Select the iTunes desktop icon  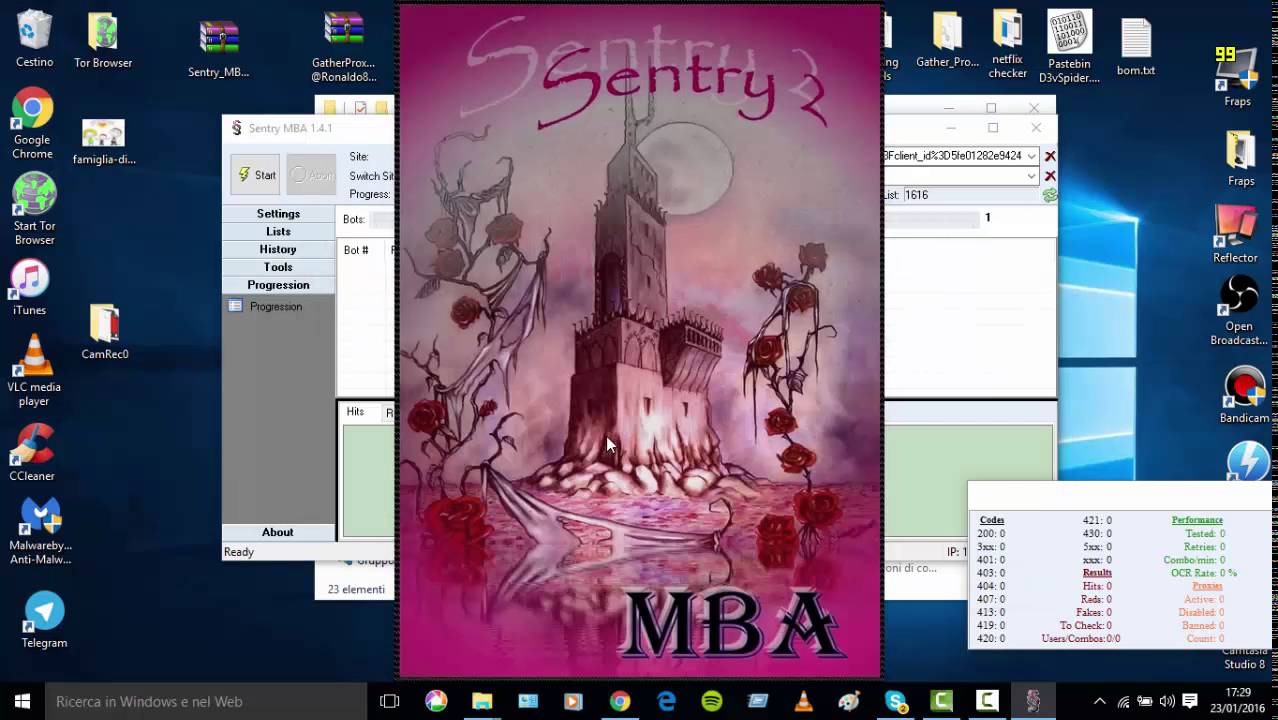tap(30, 288)
